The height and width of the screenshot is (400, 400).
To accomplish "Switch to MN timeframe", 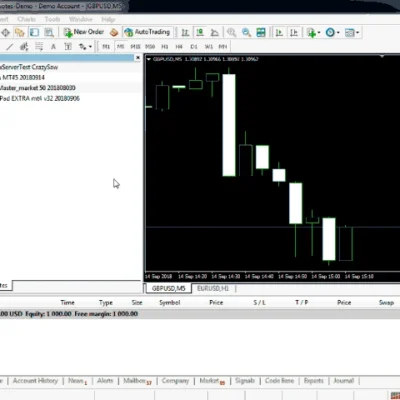I will point(223,47).
